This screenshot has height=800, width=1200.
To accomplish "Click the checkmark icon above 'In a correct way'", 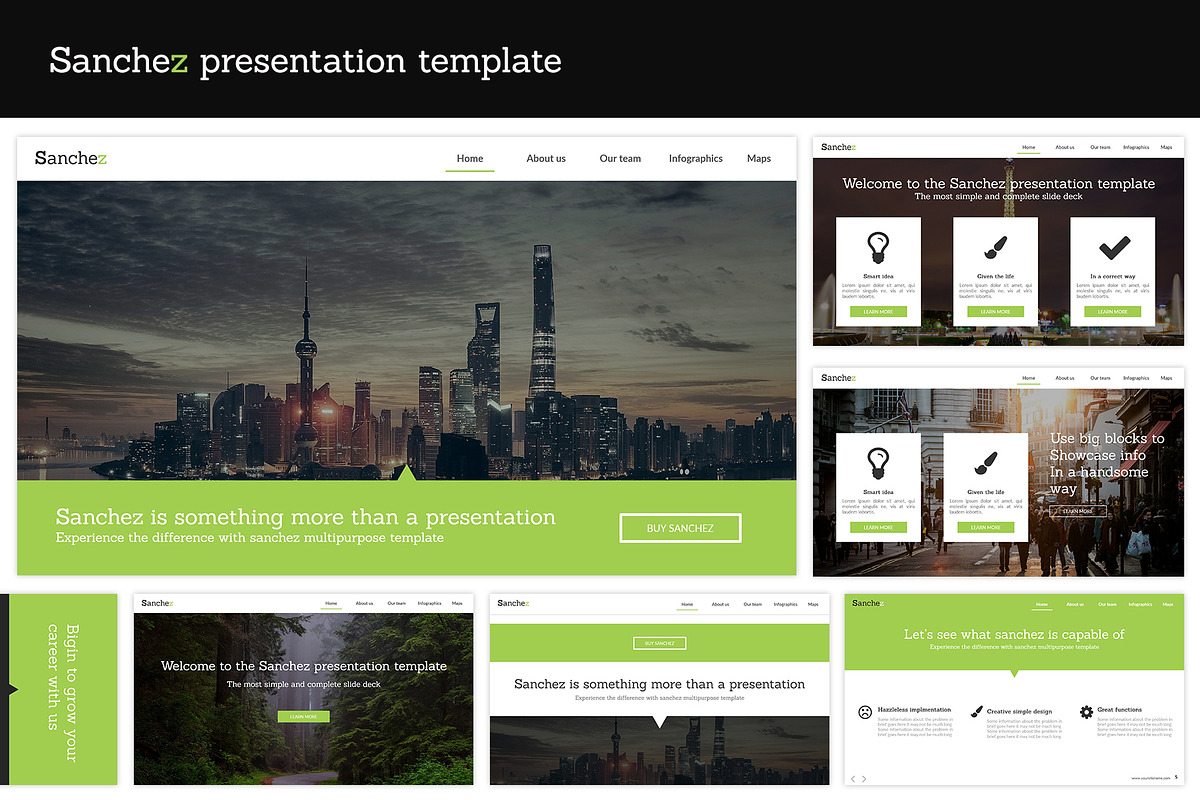I will pos(1113,247).
